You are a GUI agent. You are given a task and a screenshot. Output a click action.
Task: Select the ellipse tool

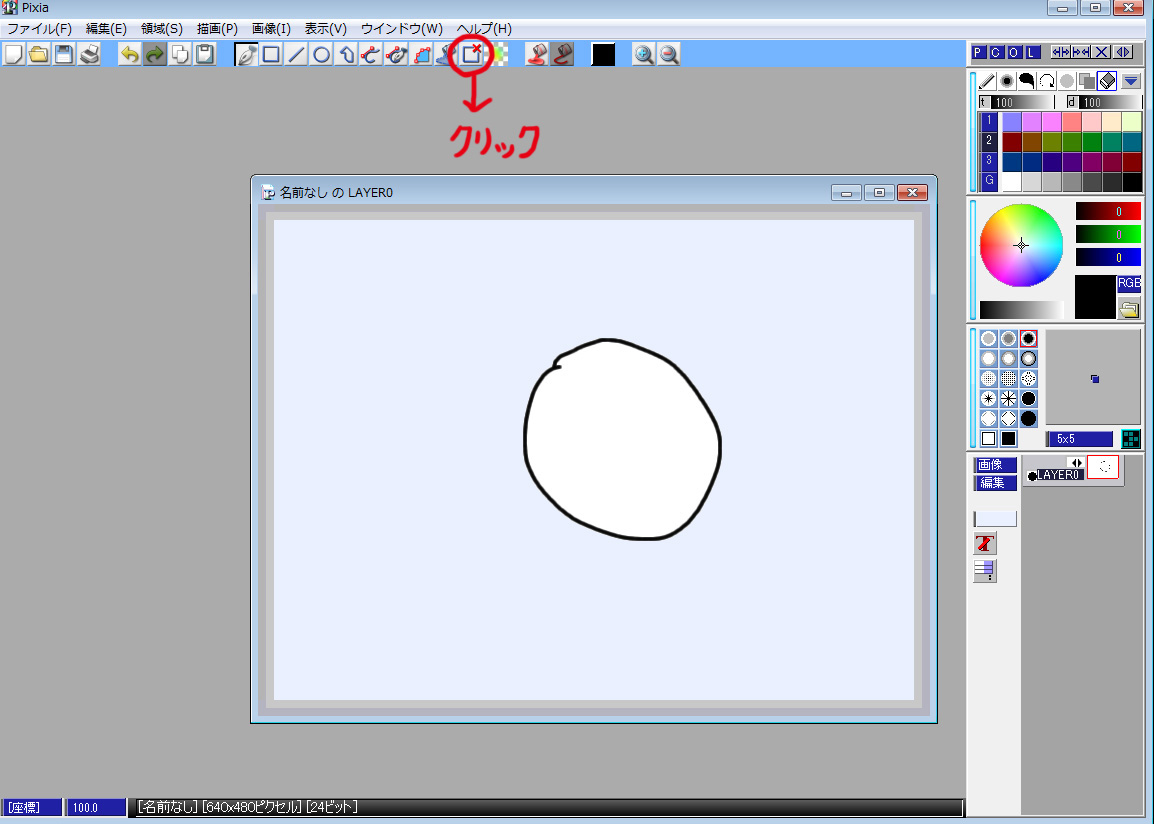[321, 54]
